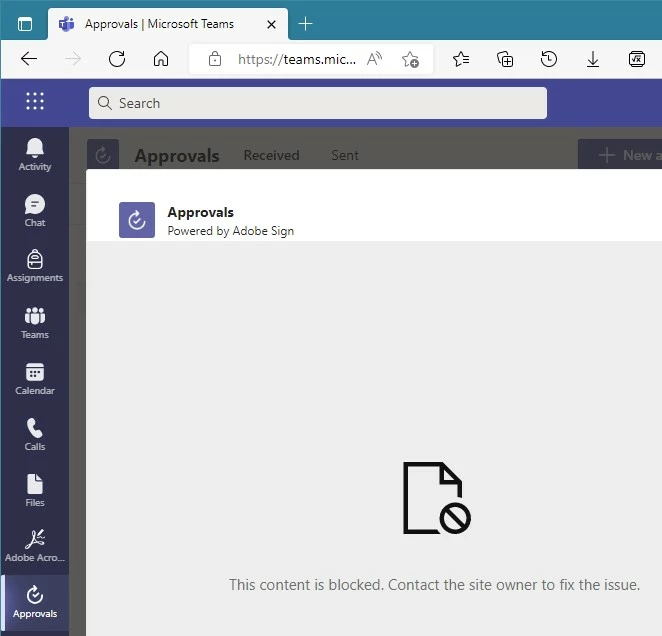View site information lock icon
662x636 pixels.
coord(215,59)
